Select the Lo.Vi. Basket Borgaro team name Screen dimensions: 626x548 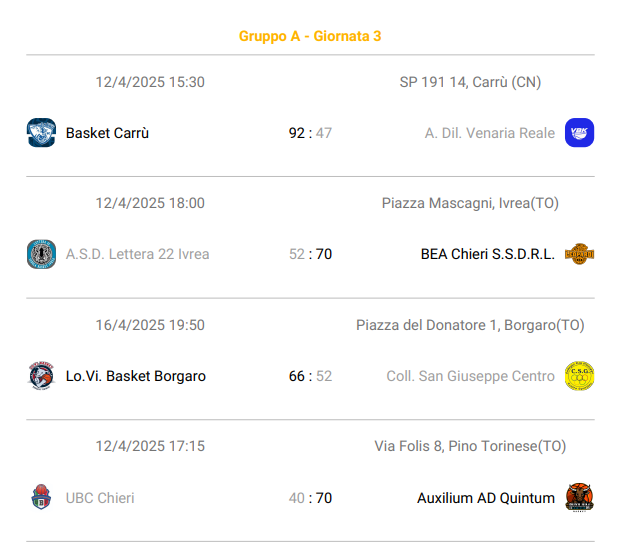136,376
